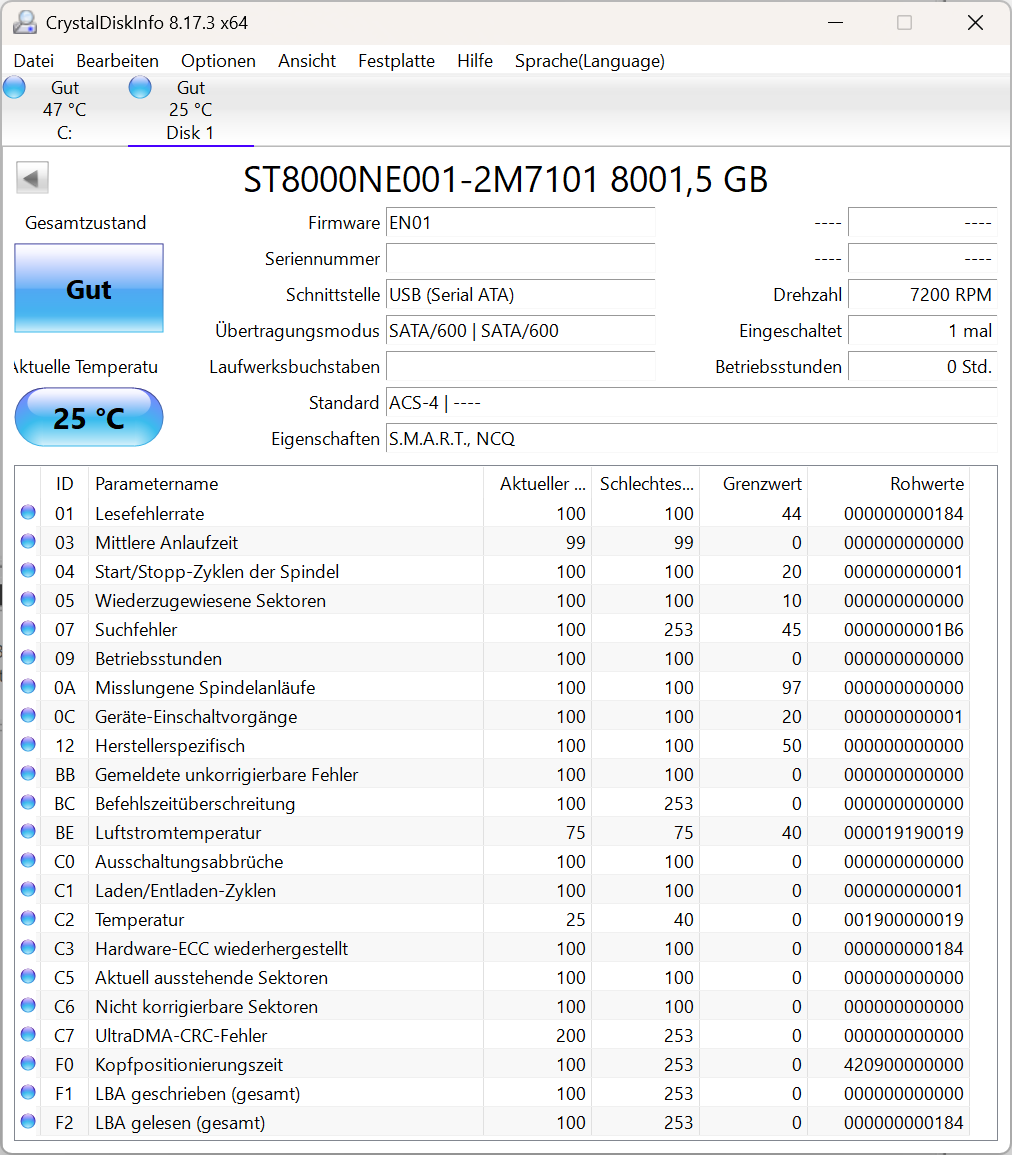Image resolution: width=1012 pixels, height=1155 pixels.
Task: Click the previous disk arrow button
Action: tap(32, 178)
